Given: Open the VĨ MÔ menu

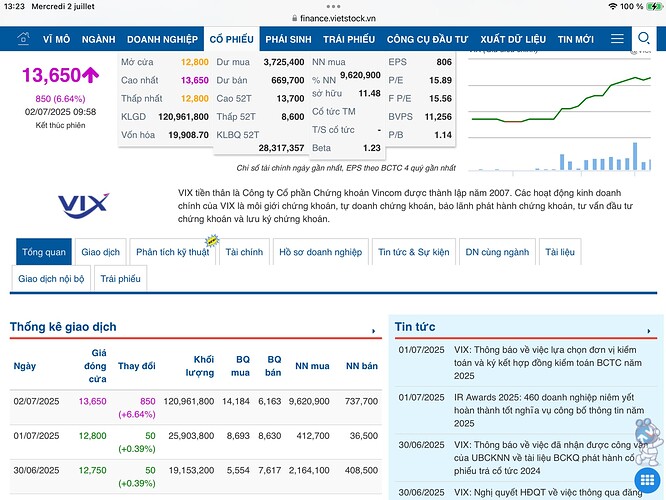Looking at the screenshot, I should click(56, 40).
